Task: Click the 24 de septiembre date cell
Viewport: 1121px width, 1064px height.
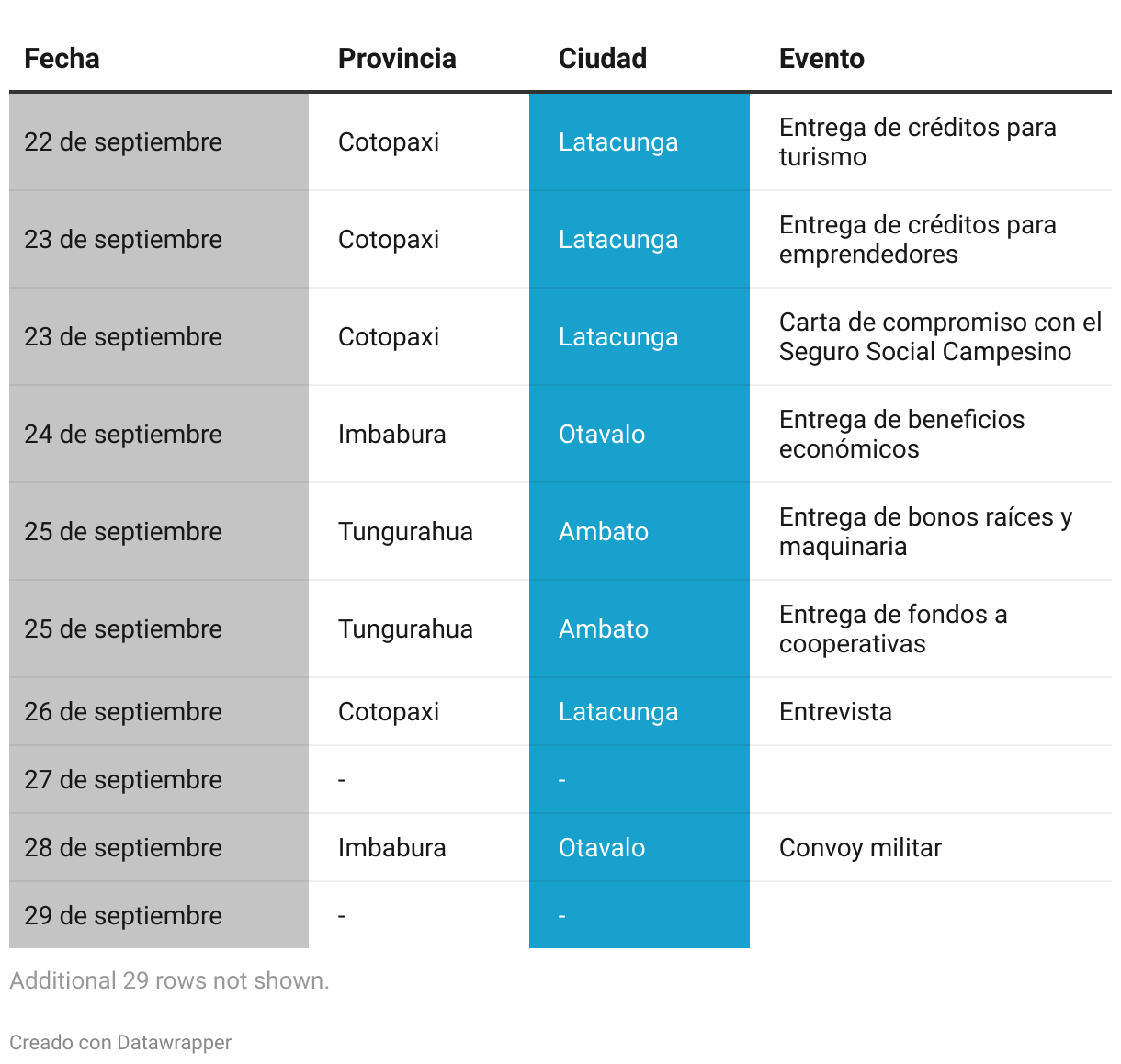Action: [x=159, y=435]
